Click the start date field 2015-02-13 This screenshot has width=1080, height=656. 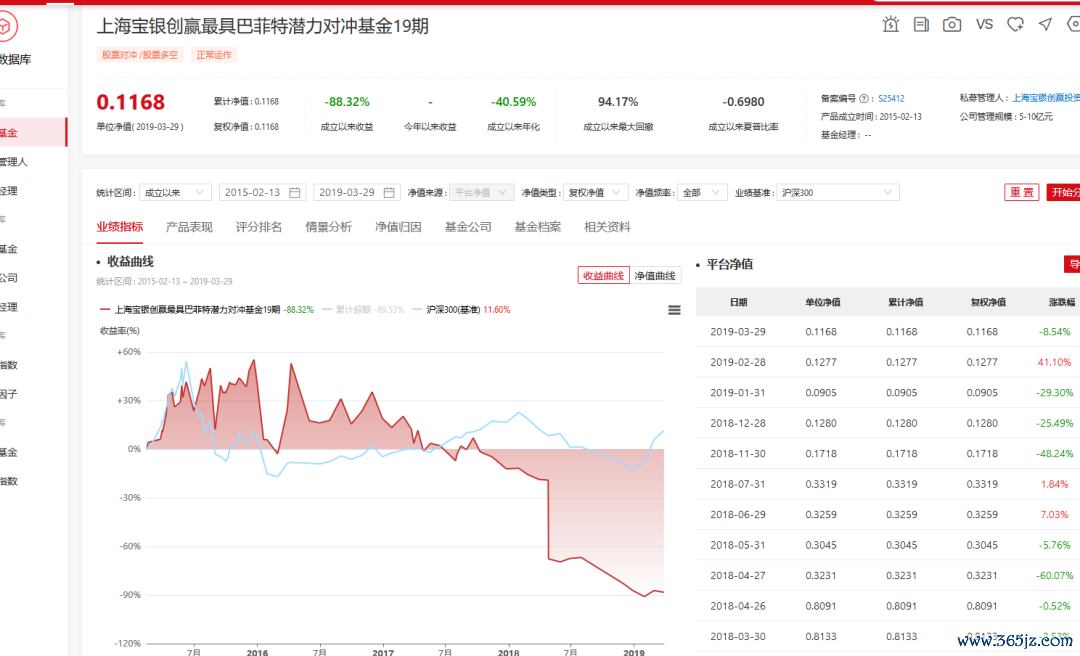pos(262,193)
